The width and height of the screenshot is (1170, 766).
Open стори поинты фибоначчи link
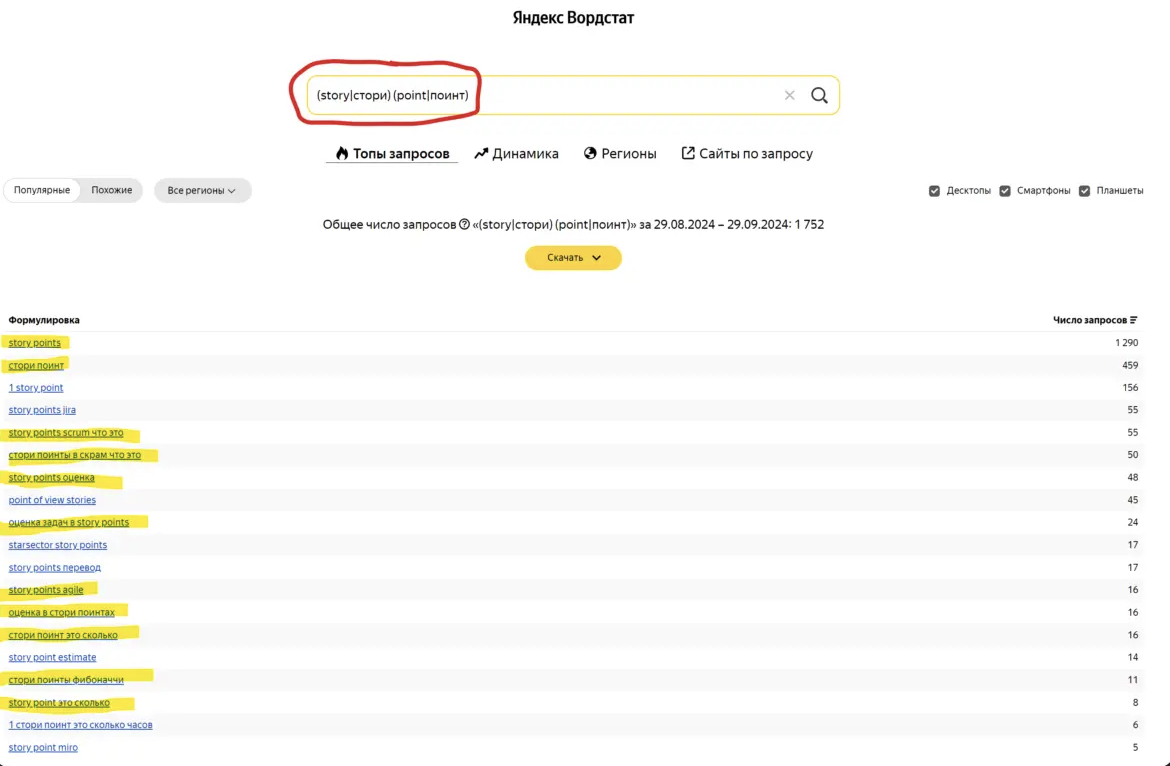(66, 680)
